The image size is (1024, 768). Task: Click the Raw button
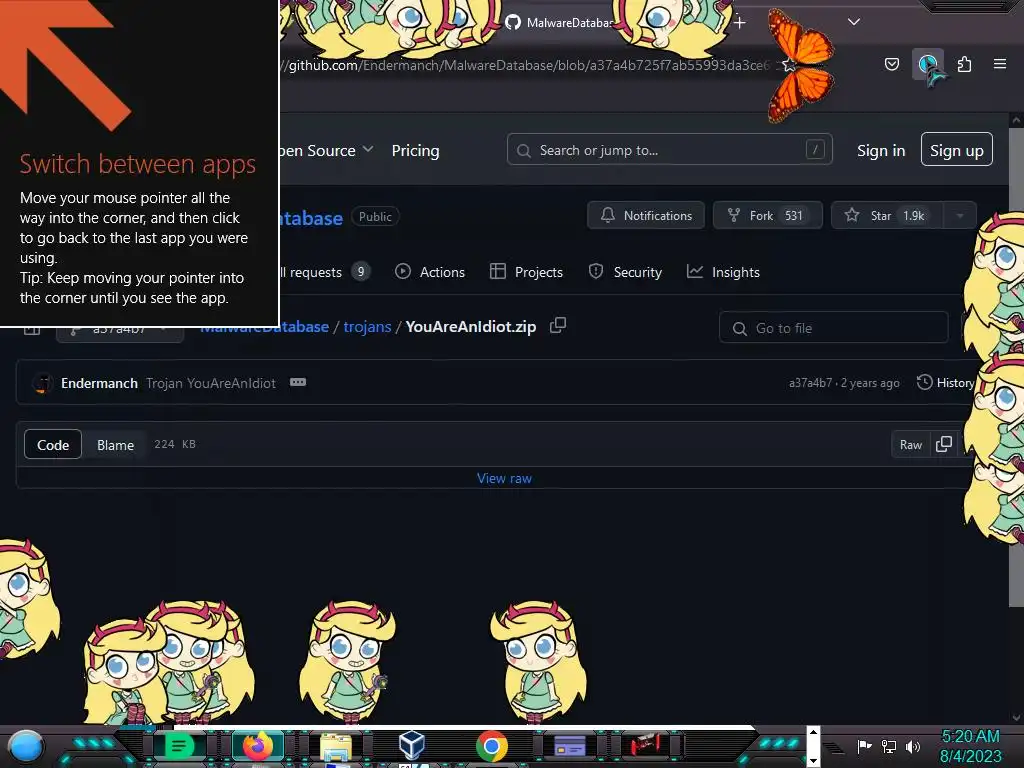click(911, 445)
